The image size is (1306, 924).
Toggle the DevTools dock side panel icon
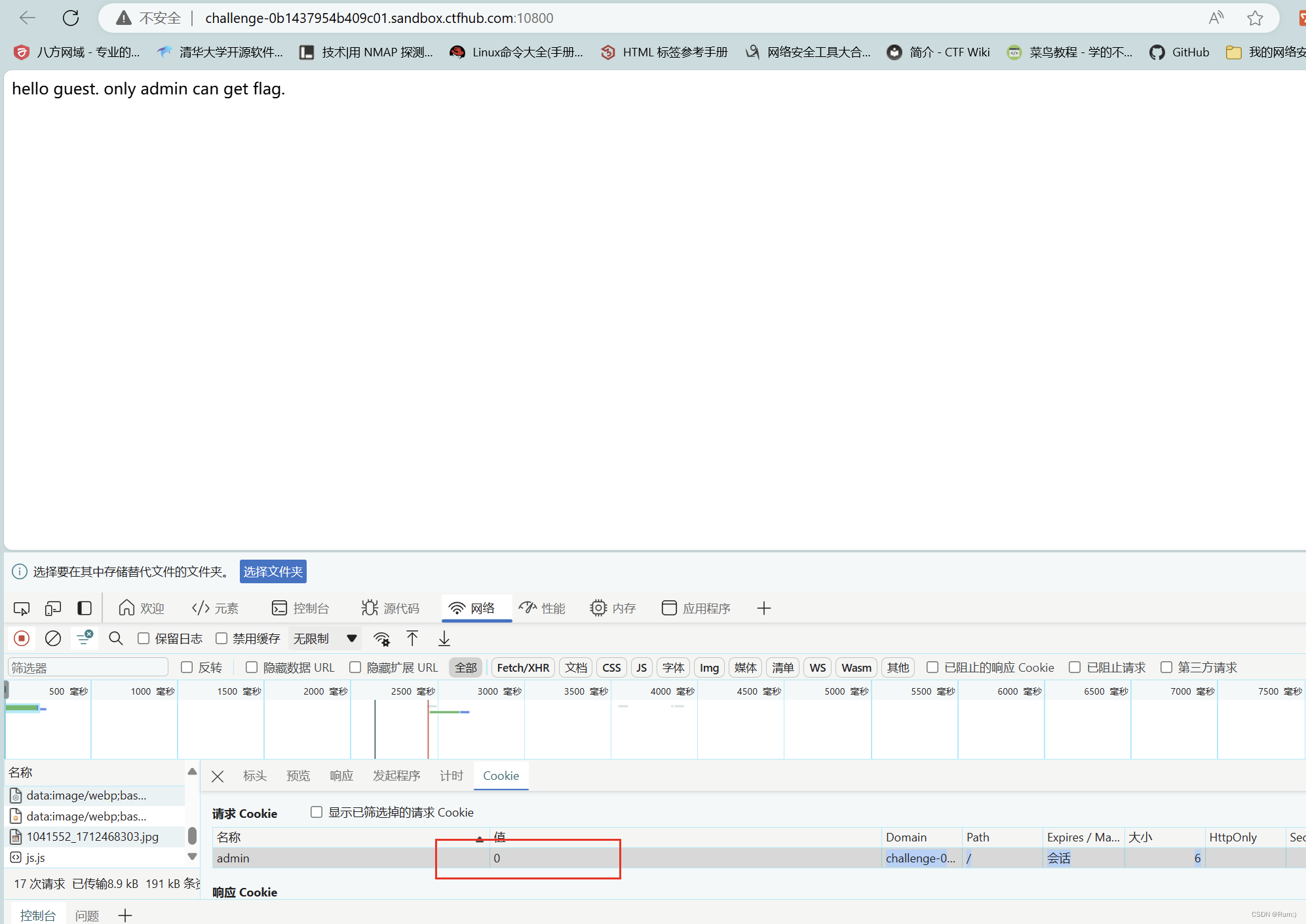click(x=85, y=608)
